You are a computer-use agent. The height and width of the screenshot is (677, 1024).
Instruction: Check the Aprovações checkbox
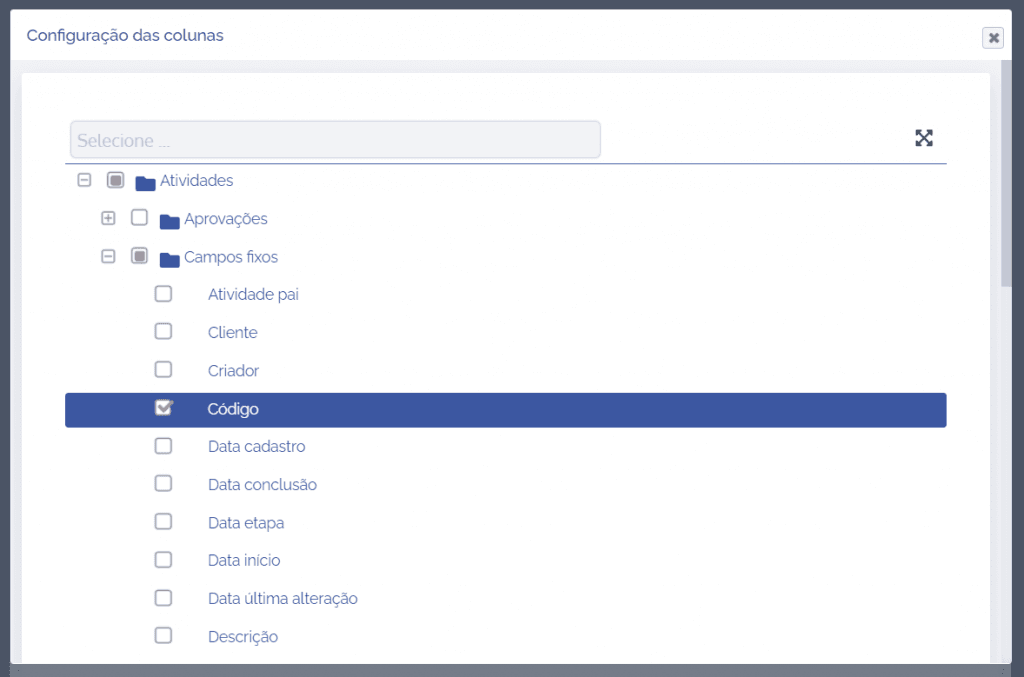[x=139, y=217]
